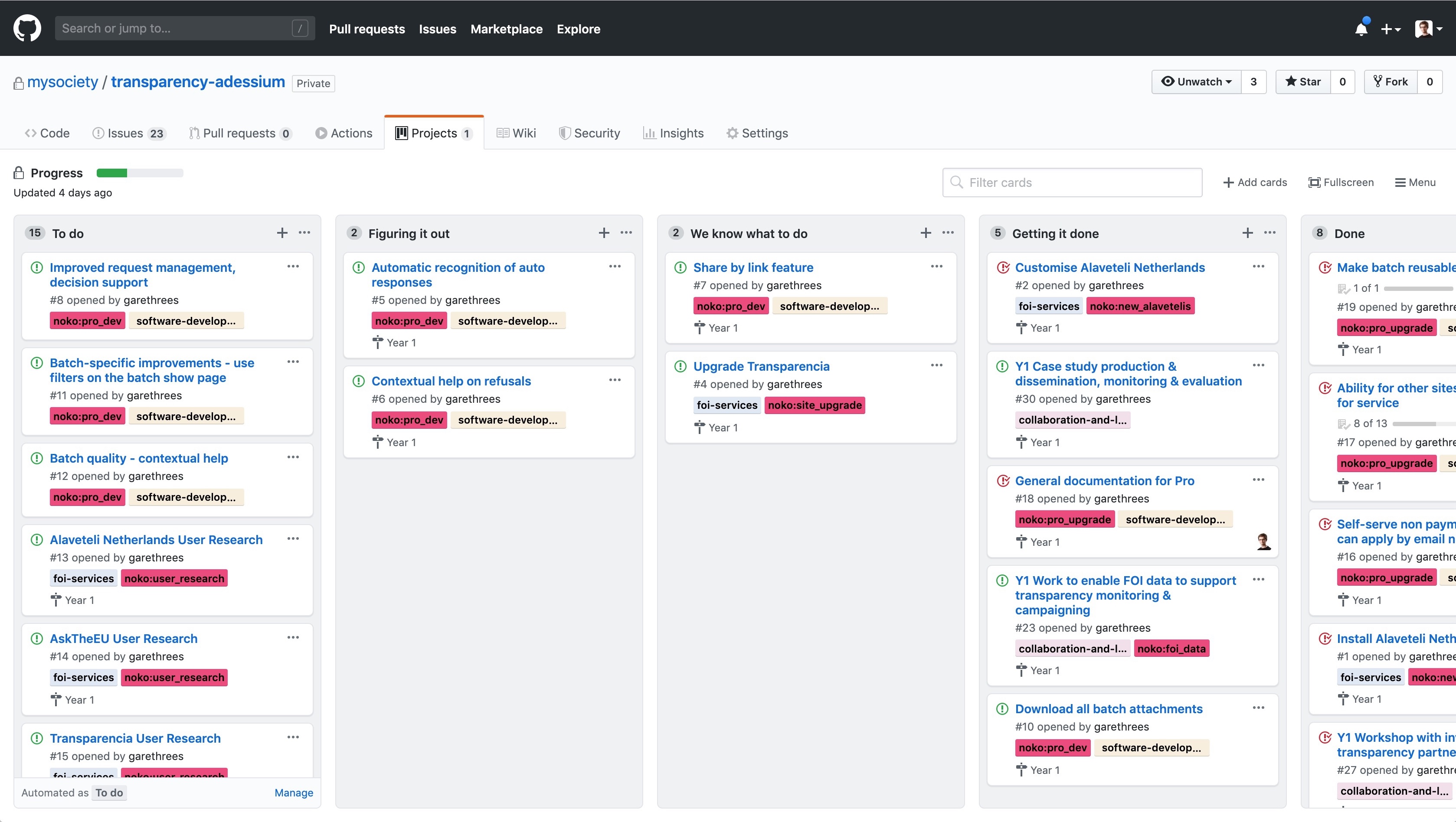Image resolution: width=1456 pixels, height=822 pixels.
Task: Go to Explore in top navigation
Action: point(578,29)
